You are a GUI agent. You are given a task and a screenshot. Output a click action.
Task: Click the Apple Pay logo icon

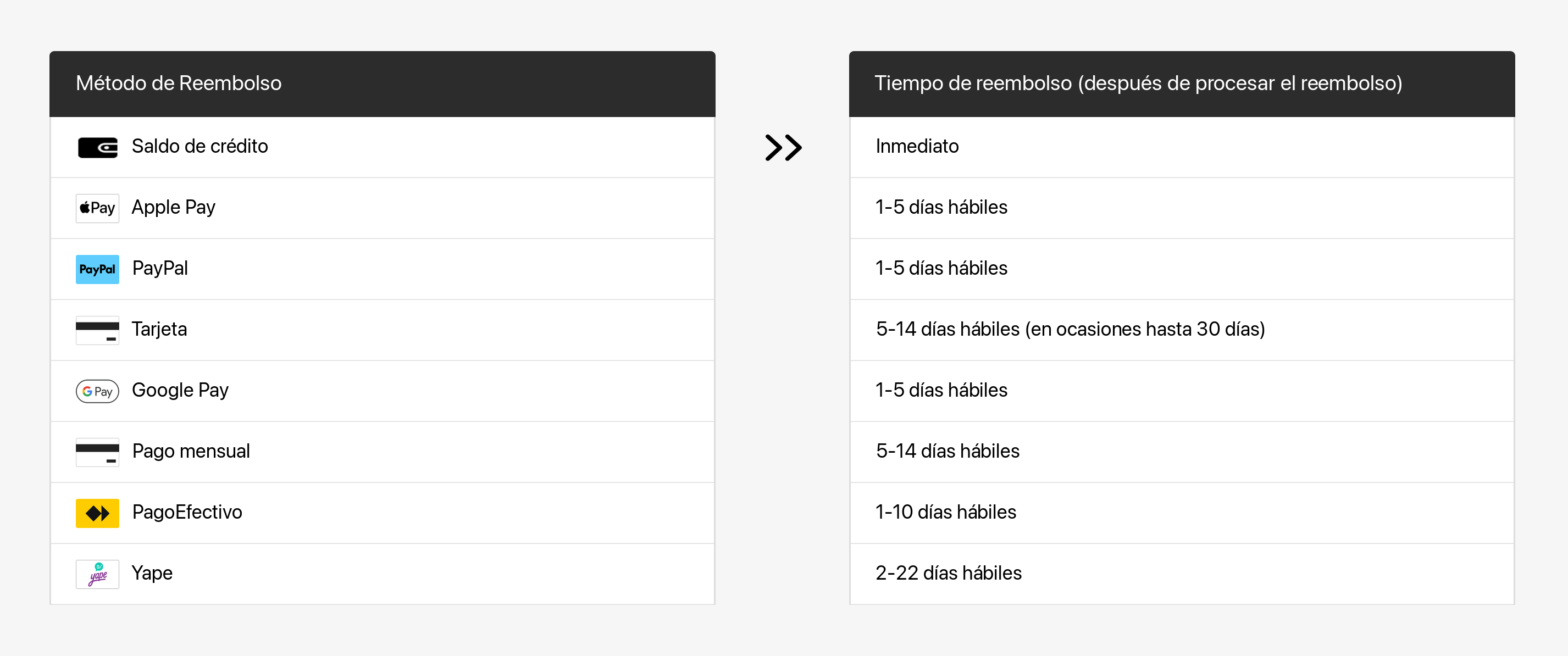(x=97, y=208)
